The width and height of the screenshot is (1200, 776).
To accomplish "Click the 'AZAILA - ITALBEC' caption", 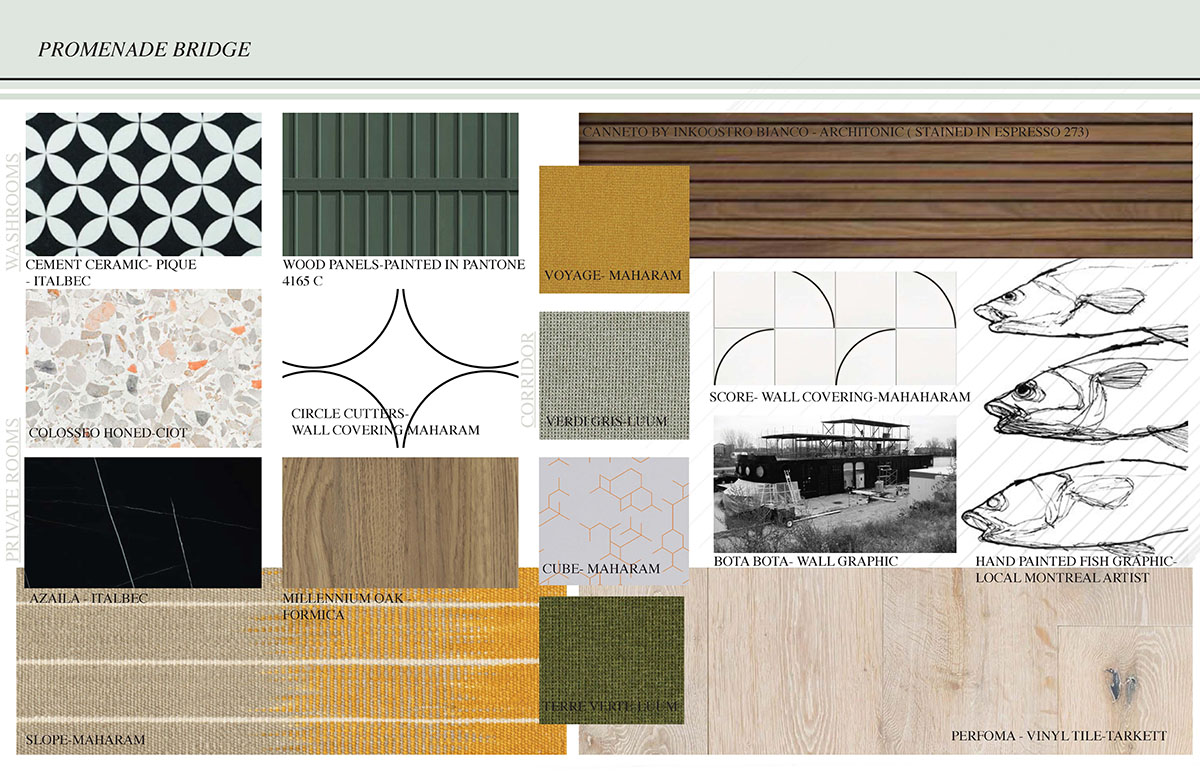I will point(89,598).
